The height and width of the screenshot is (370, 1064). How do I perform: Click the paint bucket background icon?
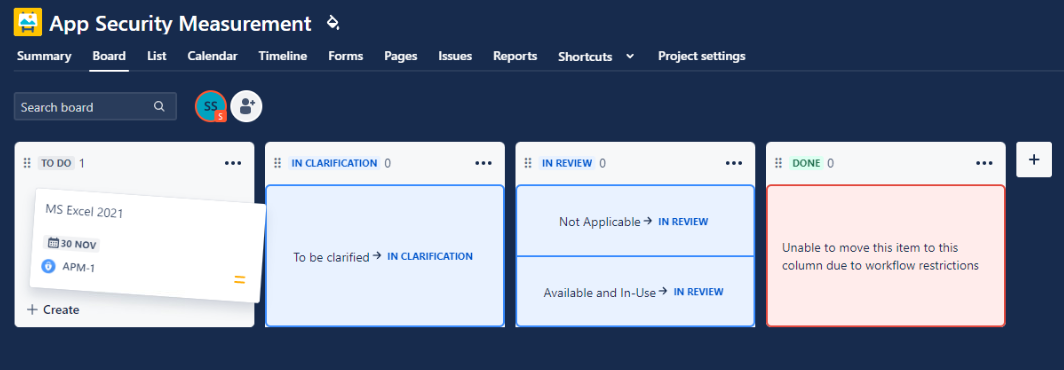[332, 22]
